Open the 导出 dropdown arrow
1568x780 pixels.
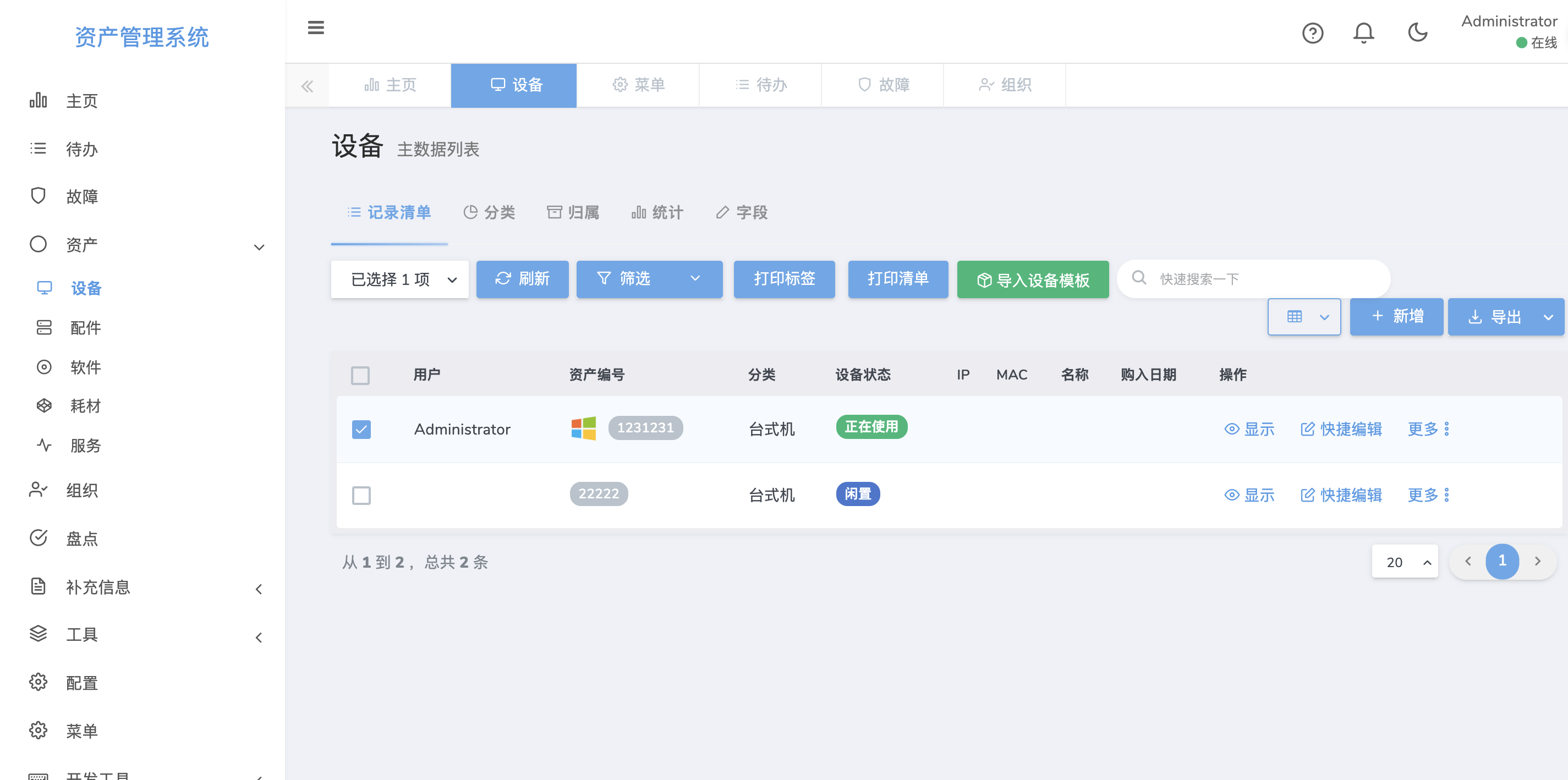tap(1549, 317)
